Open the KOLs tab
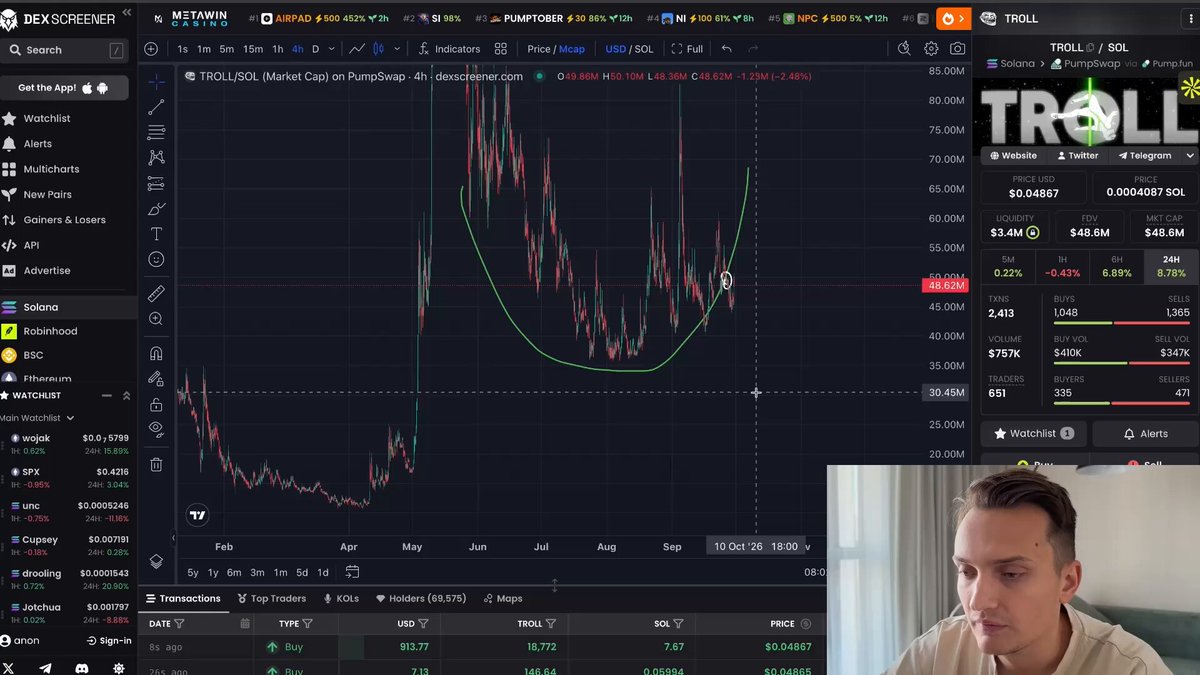Image resolution: width=1200 pixels, height=675 pixels. click(340, 598)
